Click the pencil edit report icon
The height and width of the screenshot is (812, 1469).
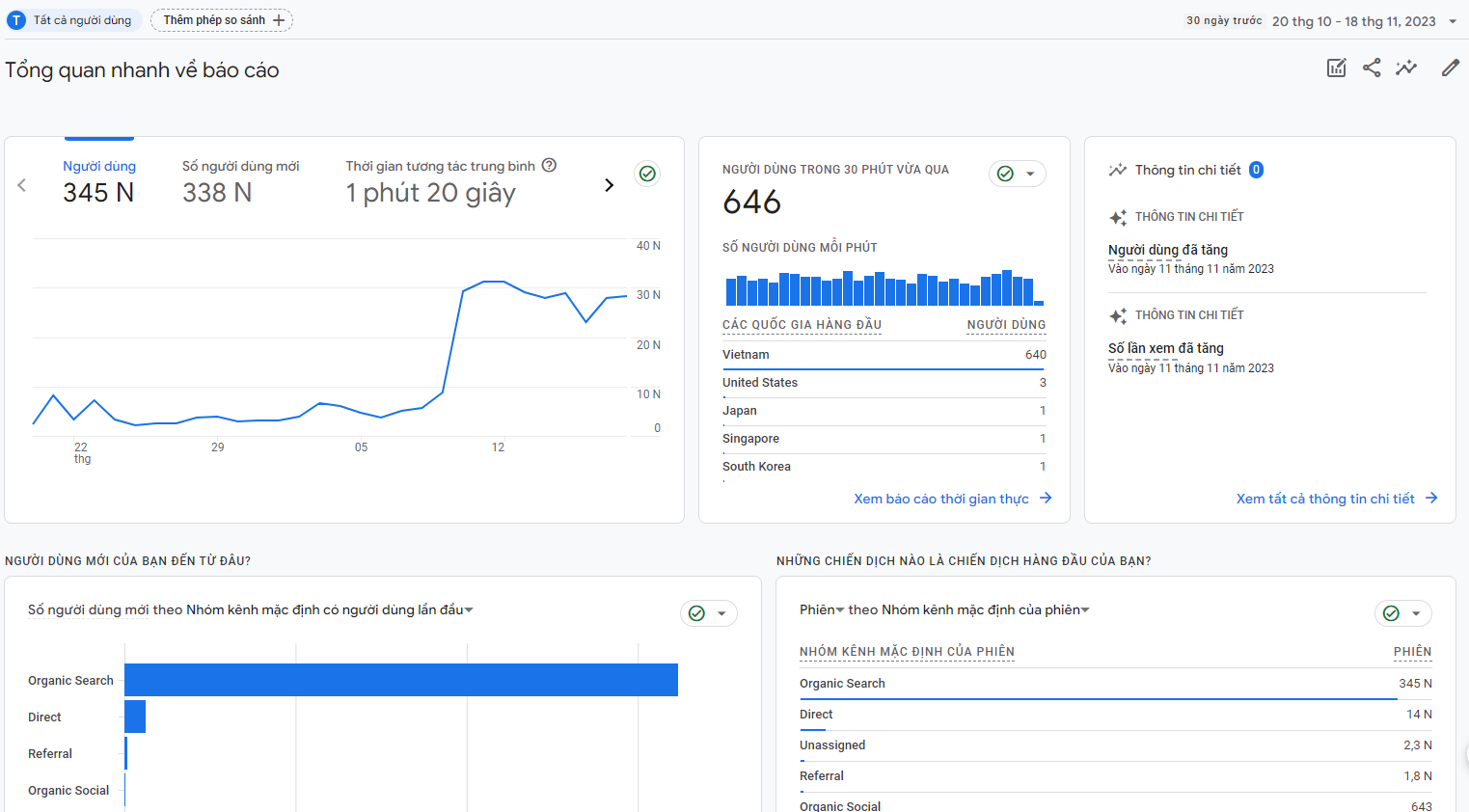click(1450, 68)
